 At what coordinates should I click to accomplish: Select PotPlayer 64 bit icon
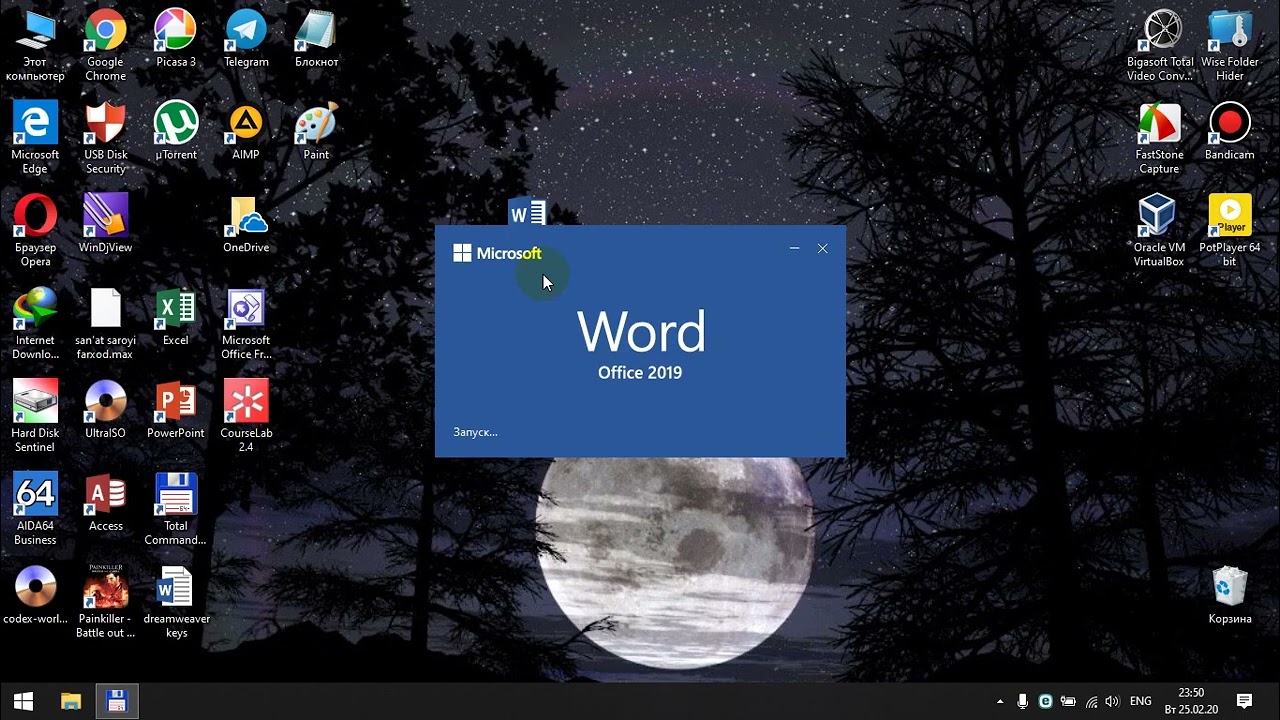(x=1230, y=232)
